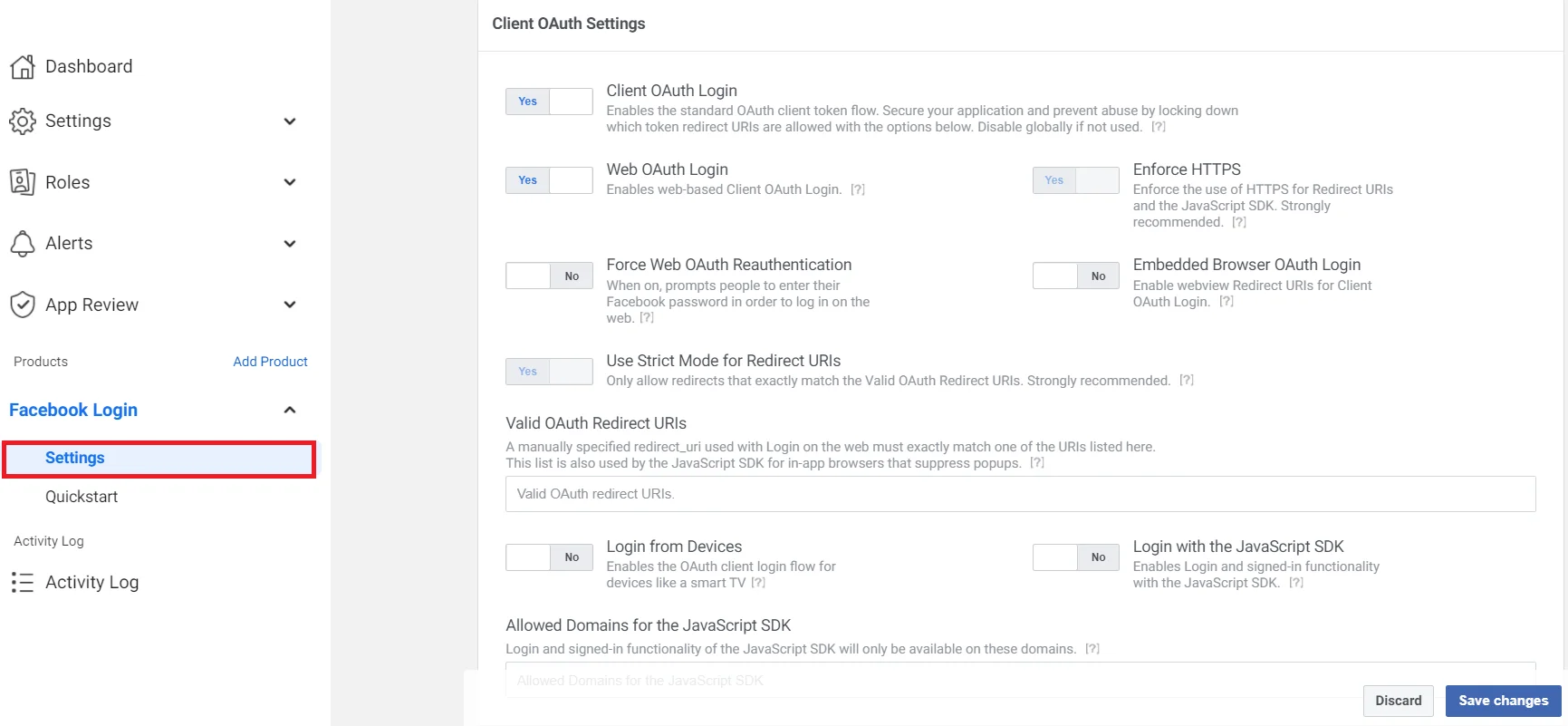The image size is (1568, 726).
Task: Toggle Web OAuth Login switch
Action: (x=549, y=180)
